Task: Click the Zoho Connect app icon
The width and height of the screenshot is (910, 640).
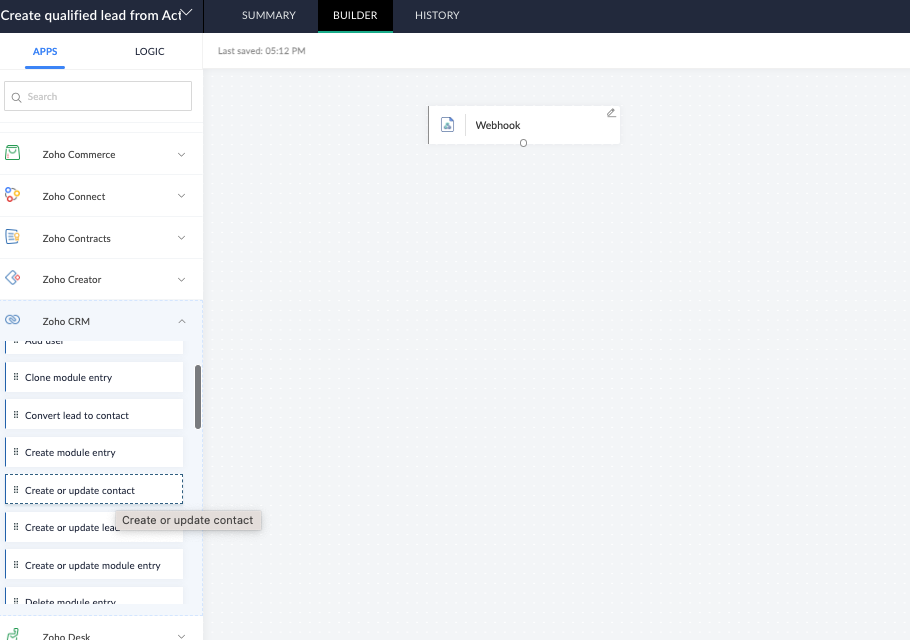Action: tap(12, 195)
